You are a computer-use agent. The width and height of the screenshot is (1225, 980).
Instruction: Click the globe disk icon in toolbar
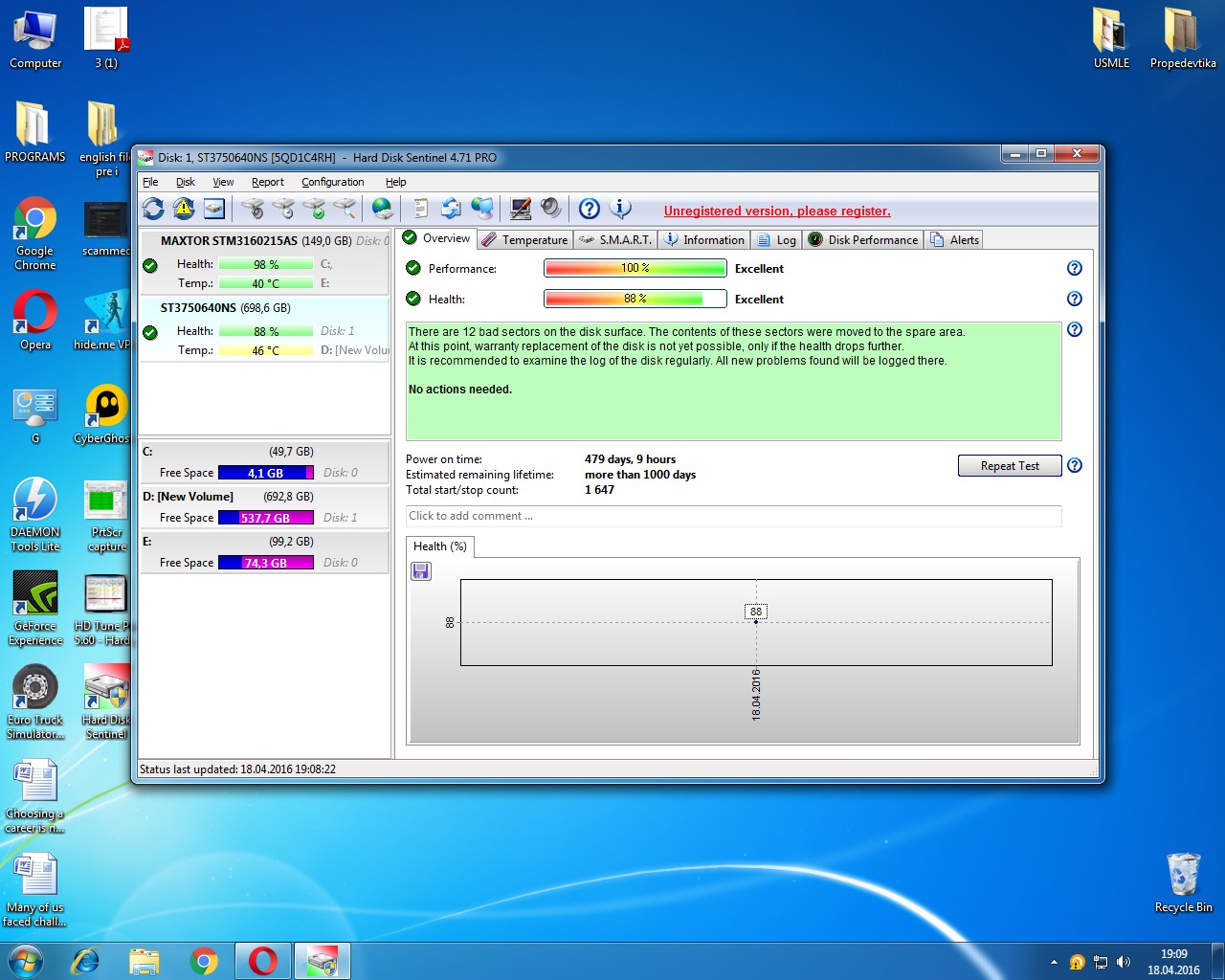(382, 209)
